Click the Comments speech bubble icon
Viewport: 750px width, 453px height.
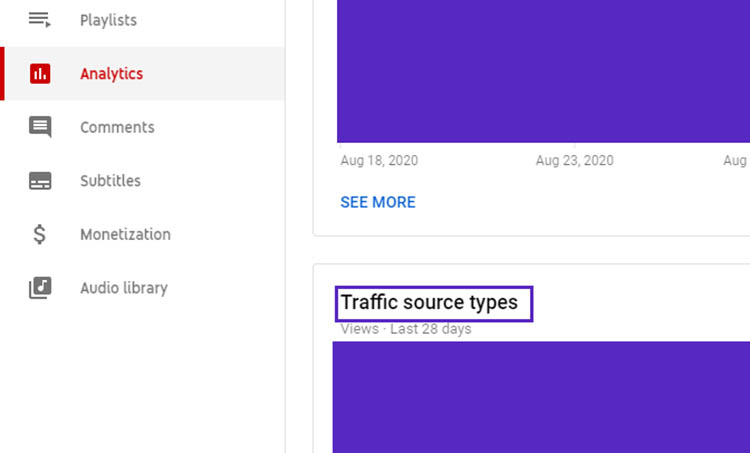(x=40, y=127)
